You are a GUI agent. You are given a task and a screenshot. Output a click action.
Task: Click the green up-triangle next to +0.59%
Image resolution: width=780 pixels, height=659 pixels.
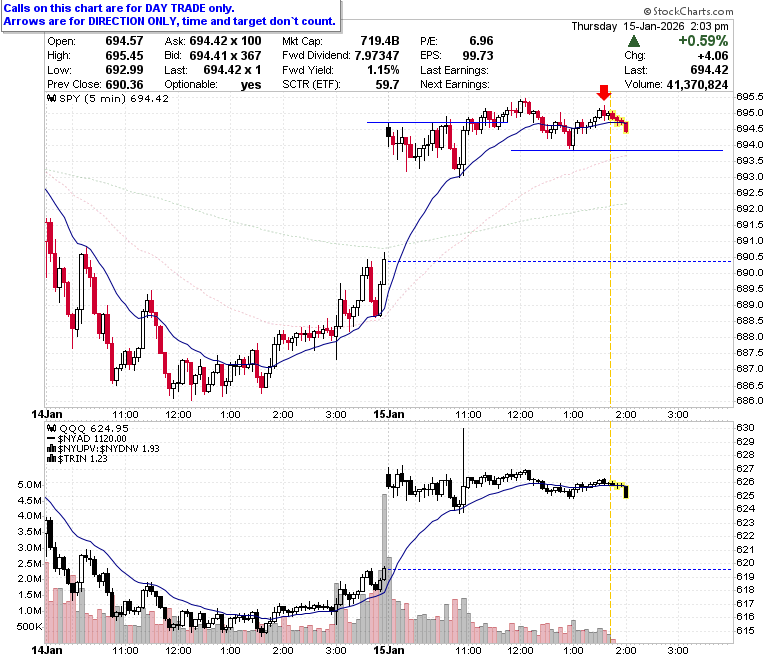634,41
